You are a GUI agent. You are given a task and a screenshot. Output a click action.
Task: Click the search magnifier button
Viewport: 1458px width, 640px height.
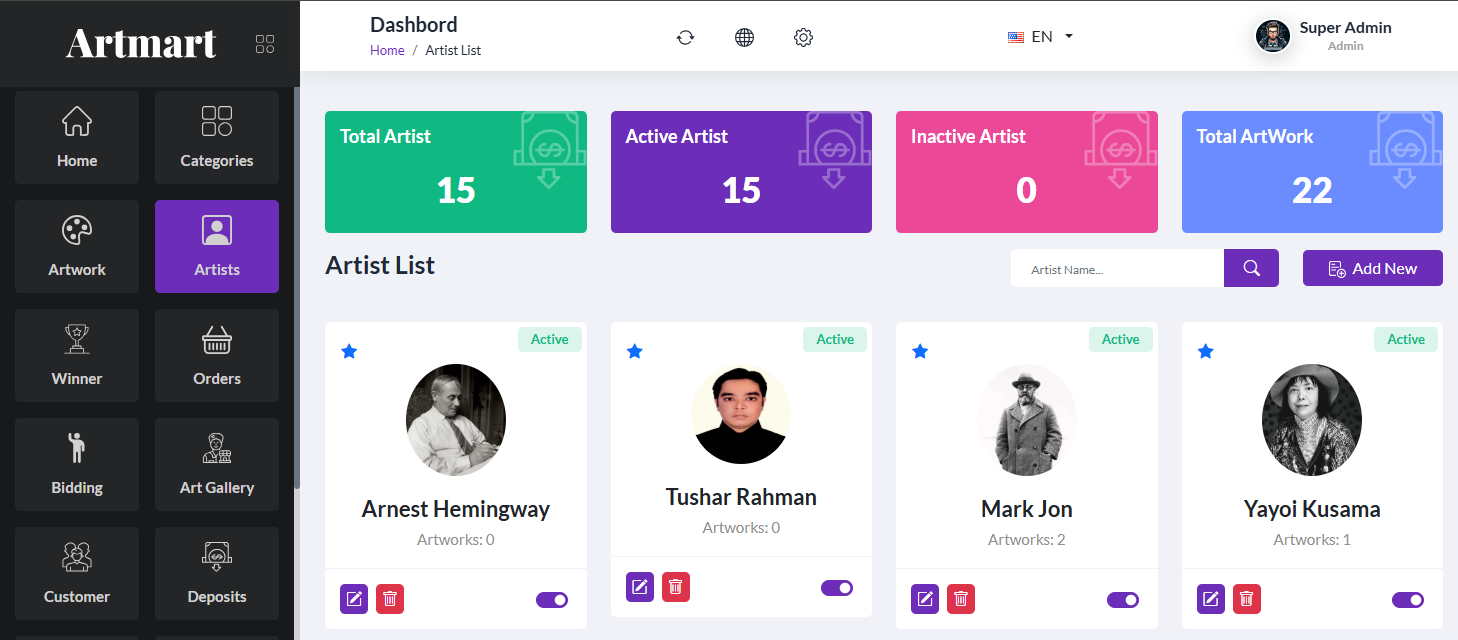1251,268
